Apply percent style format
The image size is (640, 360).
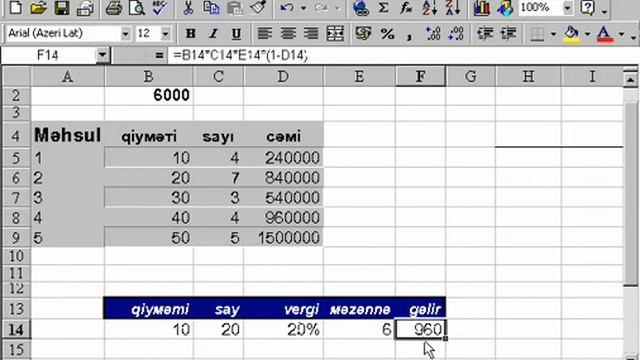click(x=387, y=33)
